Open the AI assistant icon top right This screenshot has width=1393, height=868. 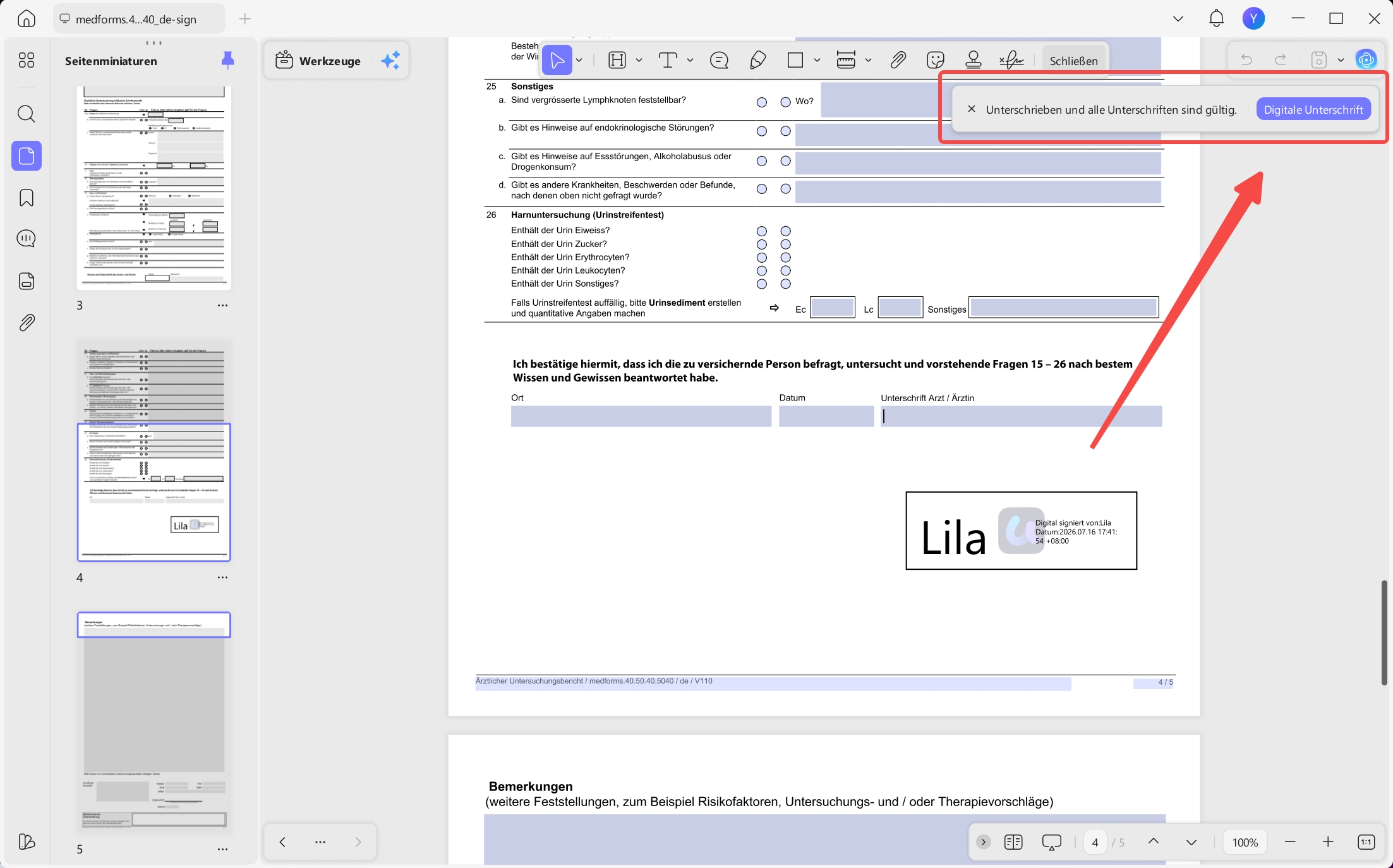click(1366, 60)
